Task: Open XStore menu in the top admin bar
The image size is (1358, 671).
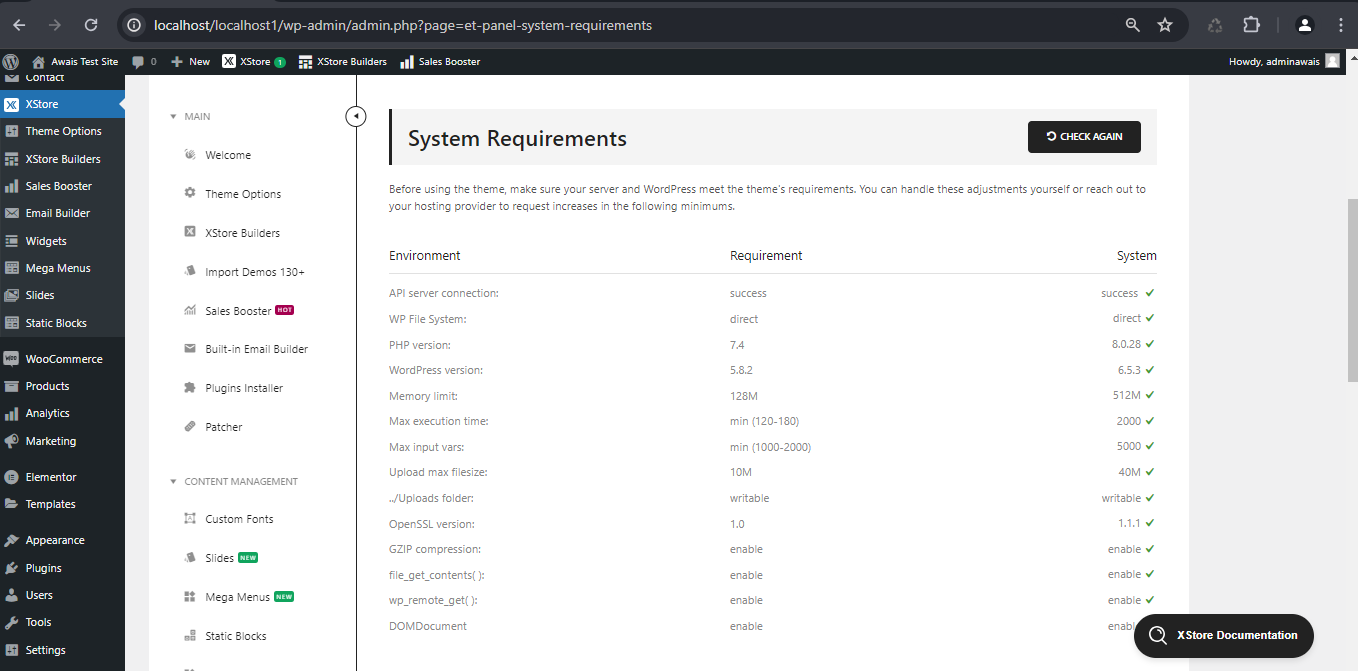Action: tap(254, 61)
